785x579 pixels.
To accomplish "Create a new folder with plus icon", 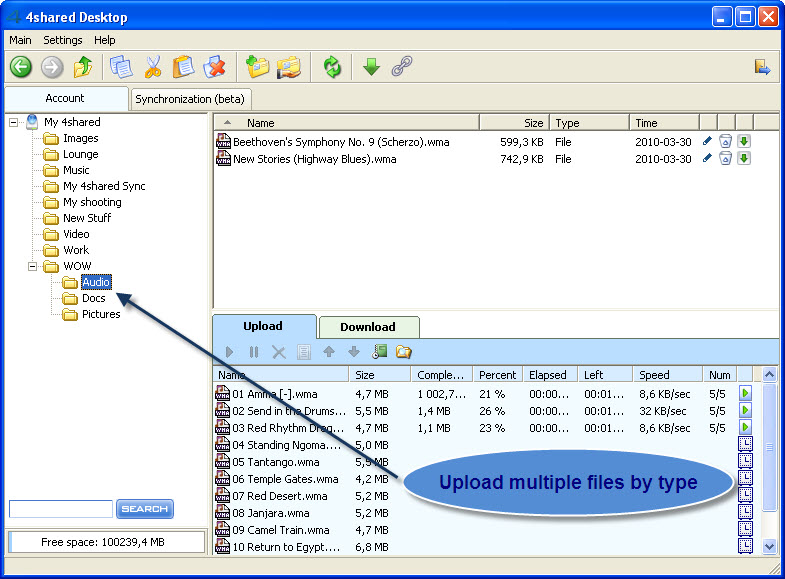I will click(x=258, y=67).
